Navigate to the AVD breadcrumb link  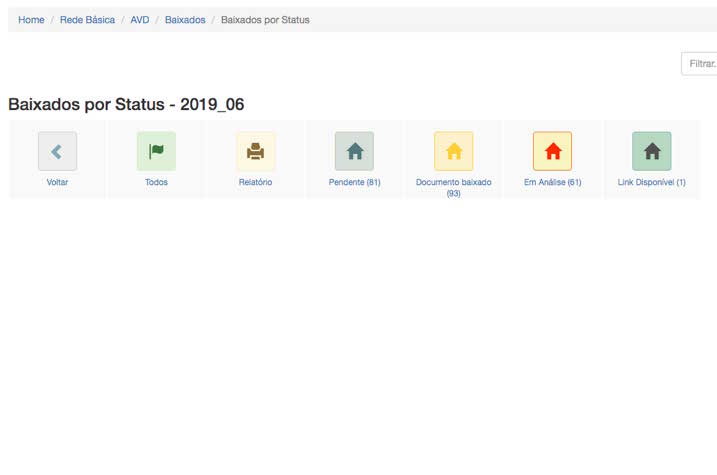tap(140, 20)
